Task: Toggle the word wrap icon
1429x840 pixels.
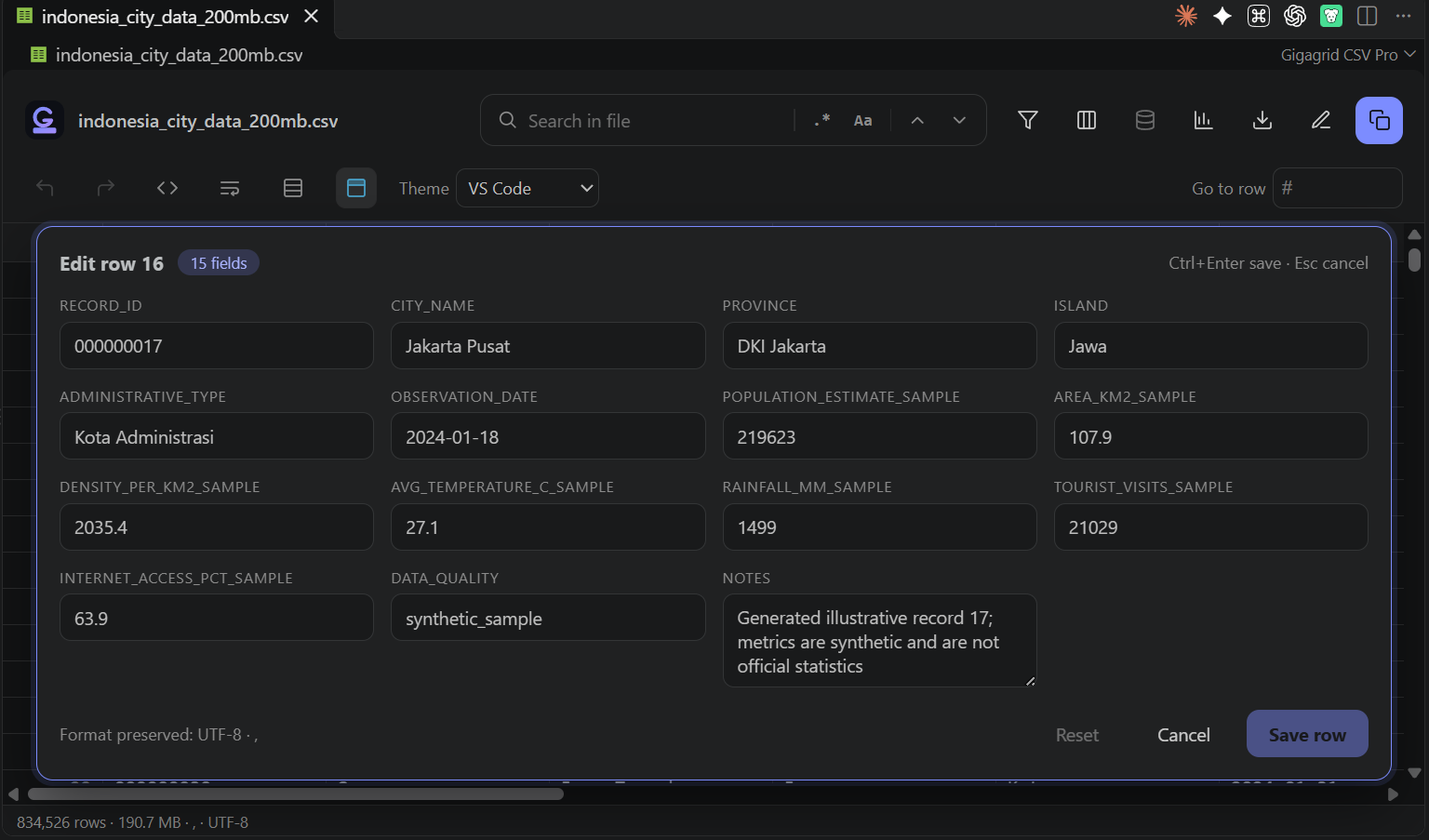Action: click(230, 188)
